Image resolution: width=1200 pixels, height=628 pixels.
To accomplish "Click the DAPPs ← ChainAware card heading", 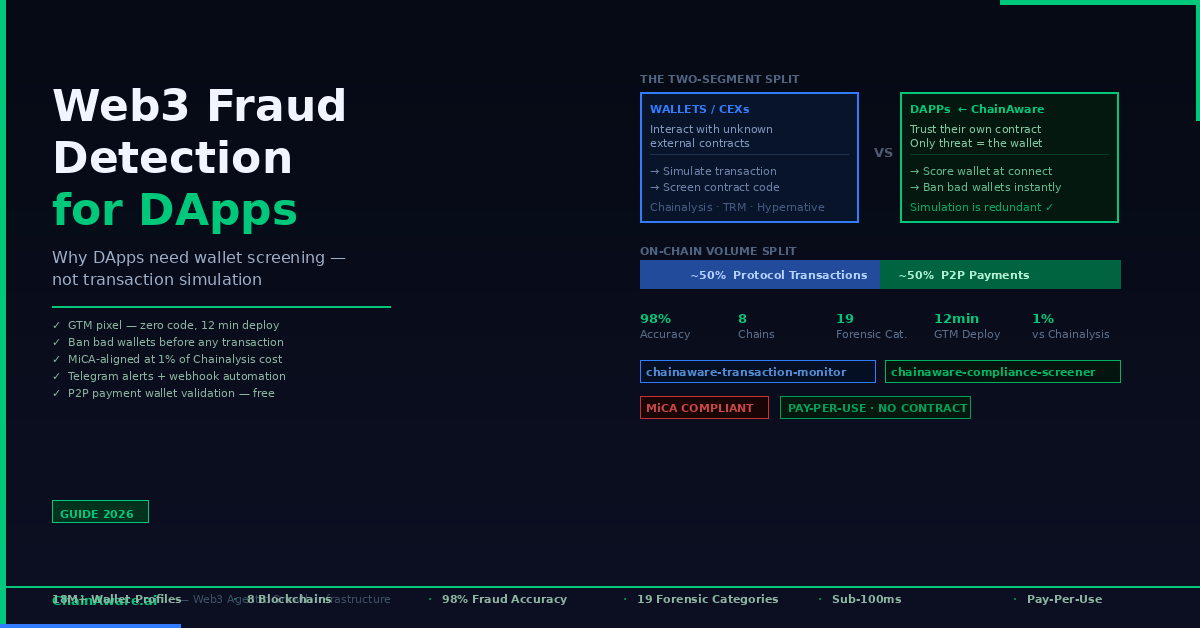I will coord(976,110).
